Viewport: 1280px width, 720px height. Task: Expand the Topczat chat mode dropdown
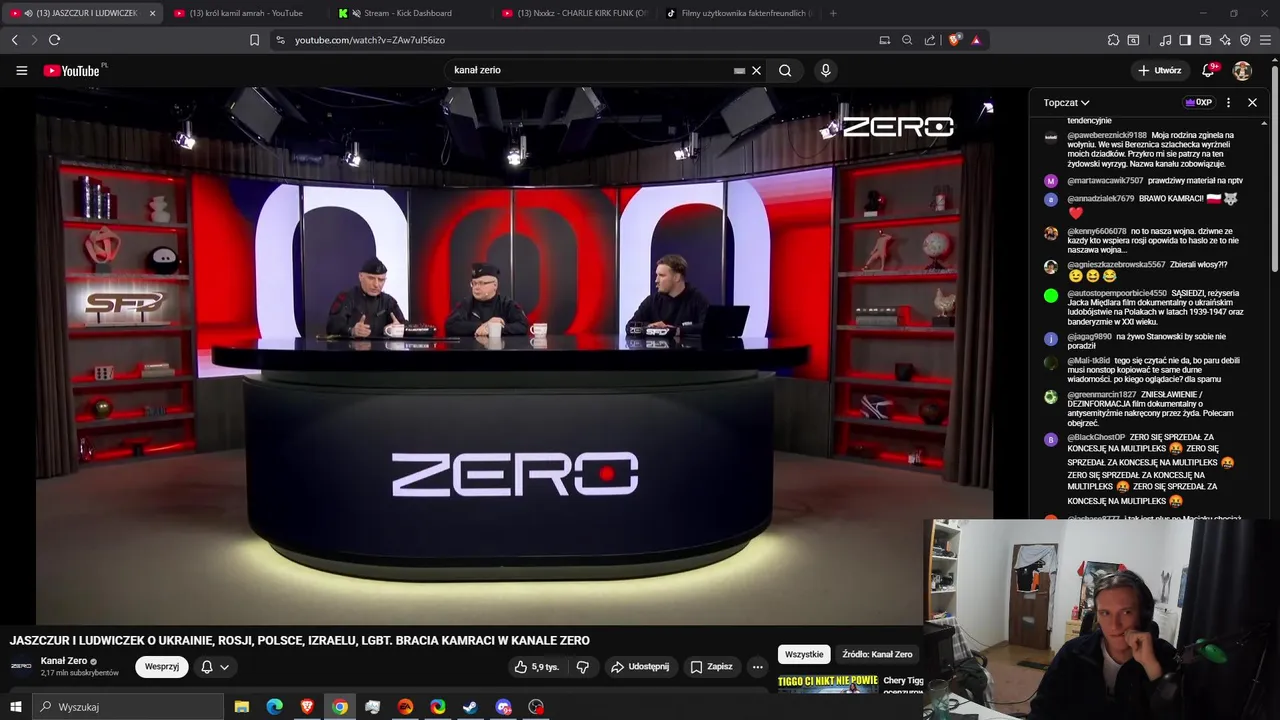[x=1066, y=102]
